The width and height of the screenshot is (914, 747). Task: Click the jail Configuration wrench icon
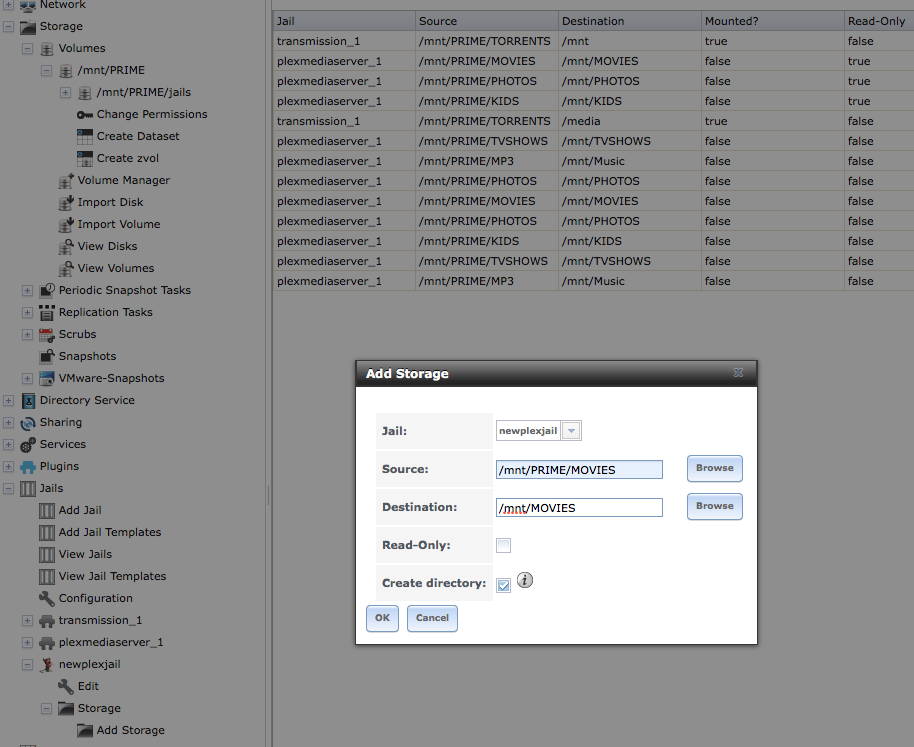[47, 598]
